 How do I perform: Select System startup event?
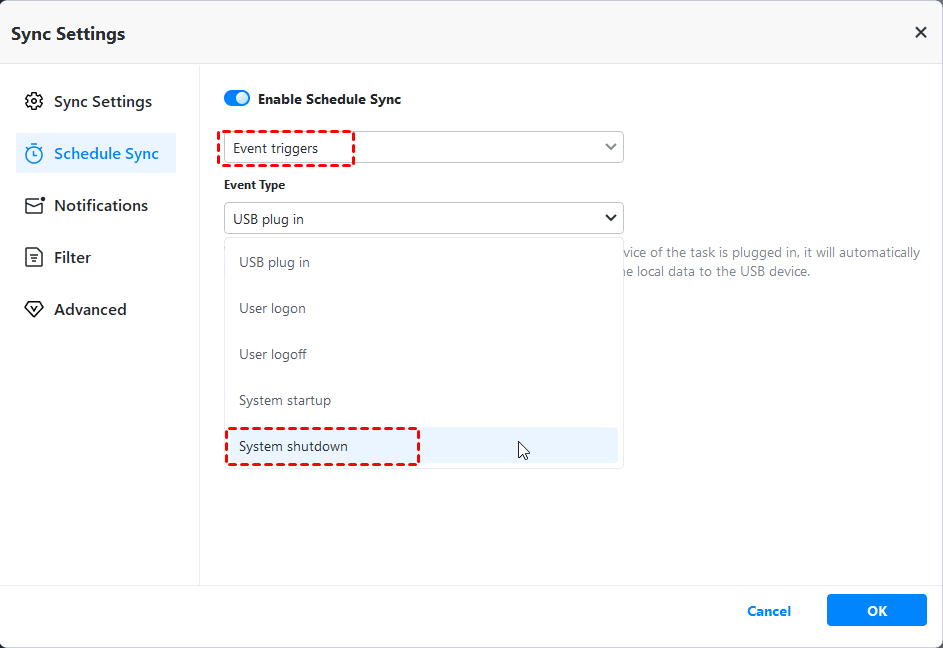pos(285,400)
